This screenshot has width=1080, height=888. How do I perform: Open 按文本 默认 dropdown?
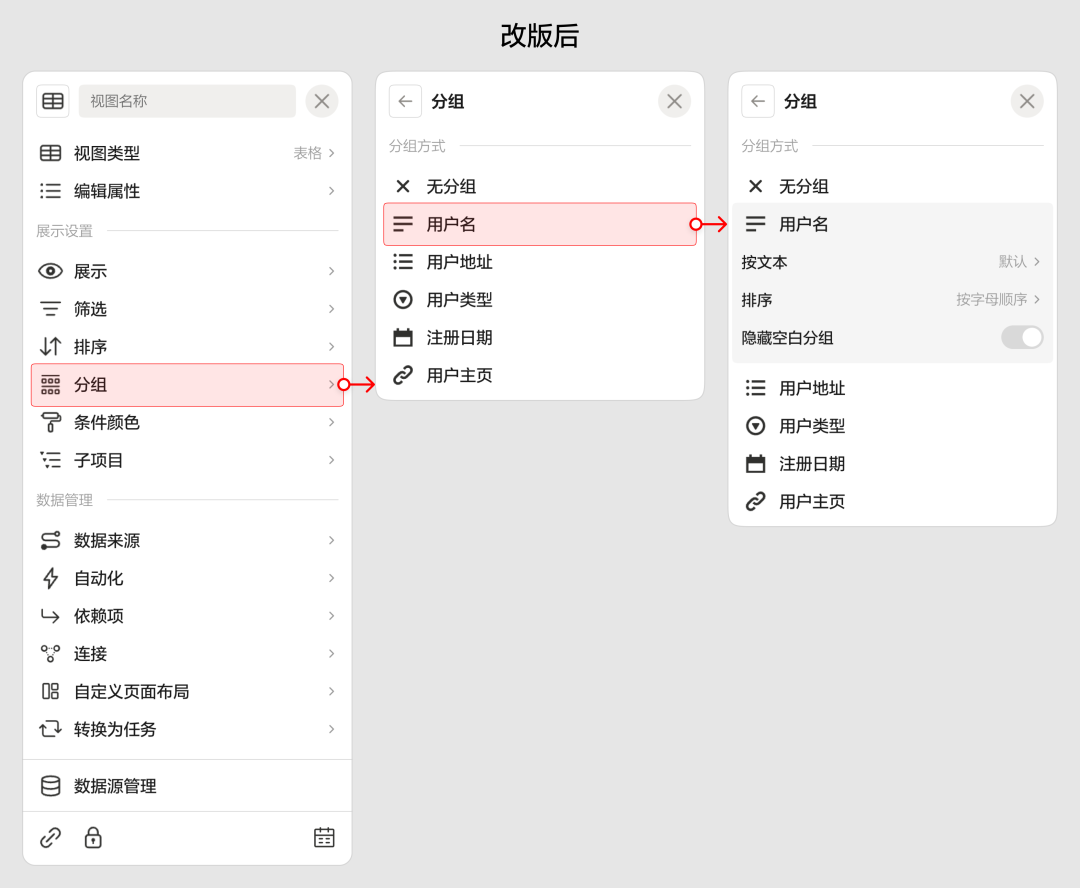[x=1018, y=262]
